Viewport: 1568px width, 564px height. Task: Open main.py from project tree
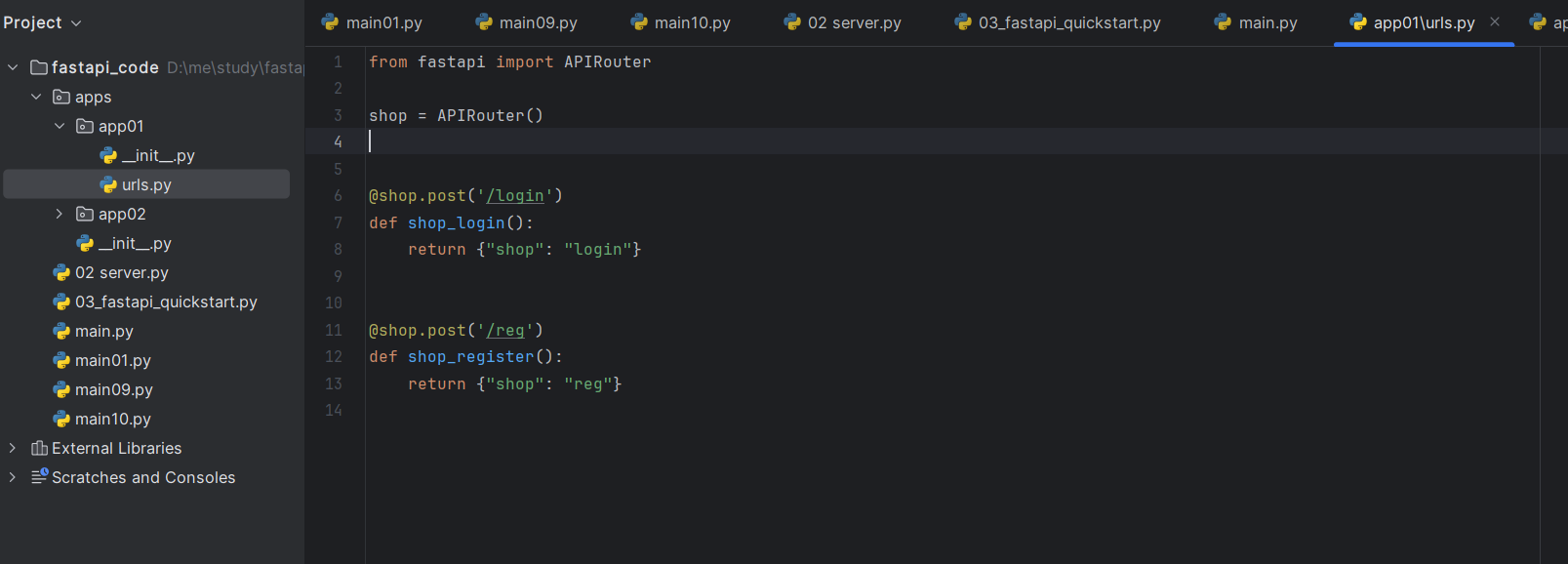[x=104, y=331]
